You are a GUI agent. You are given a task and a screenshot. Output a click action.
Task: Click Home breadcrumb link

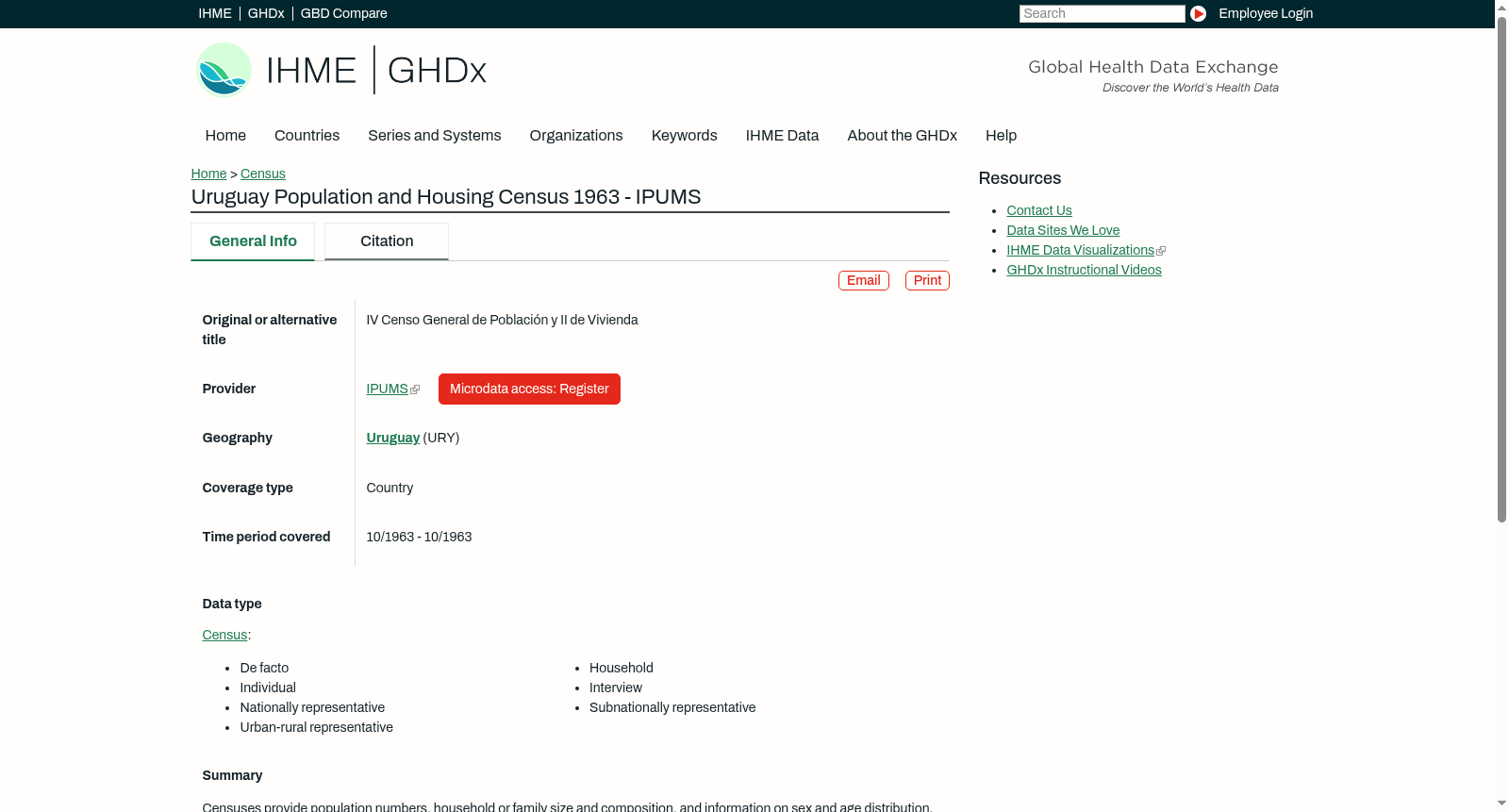[208, 174]
